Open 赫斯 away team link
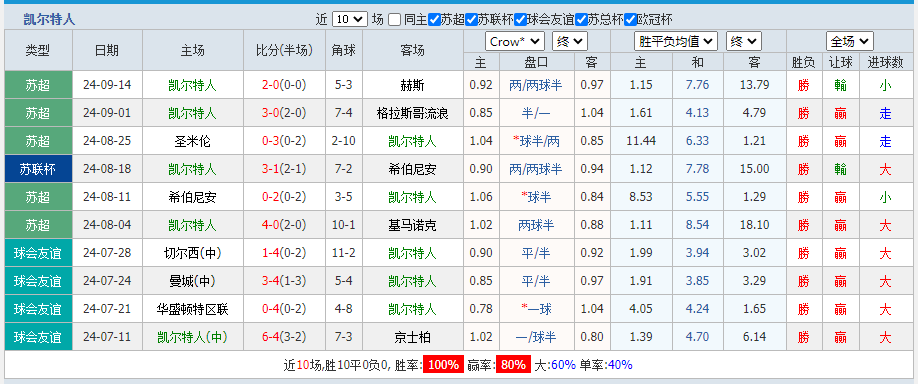 click(x=413, y=85)
